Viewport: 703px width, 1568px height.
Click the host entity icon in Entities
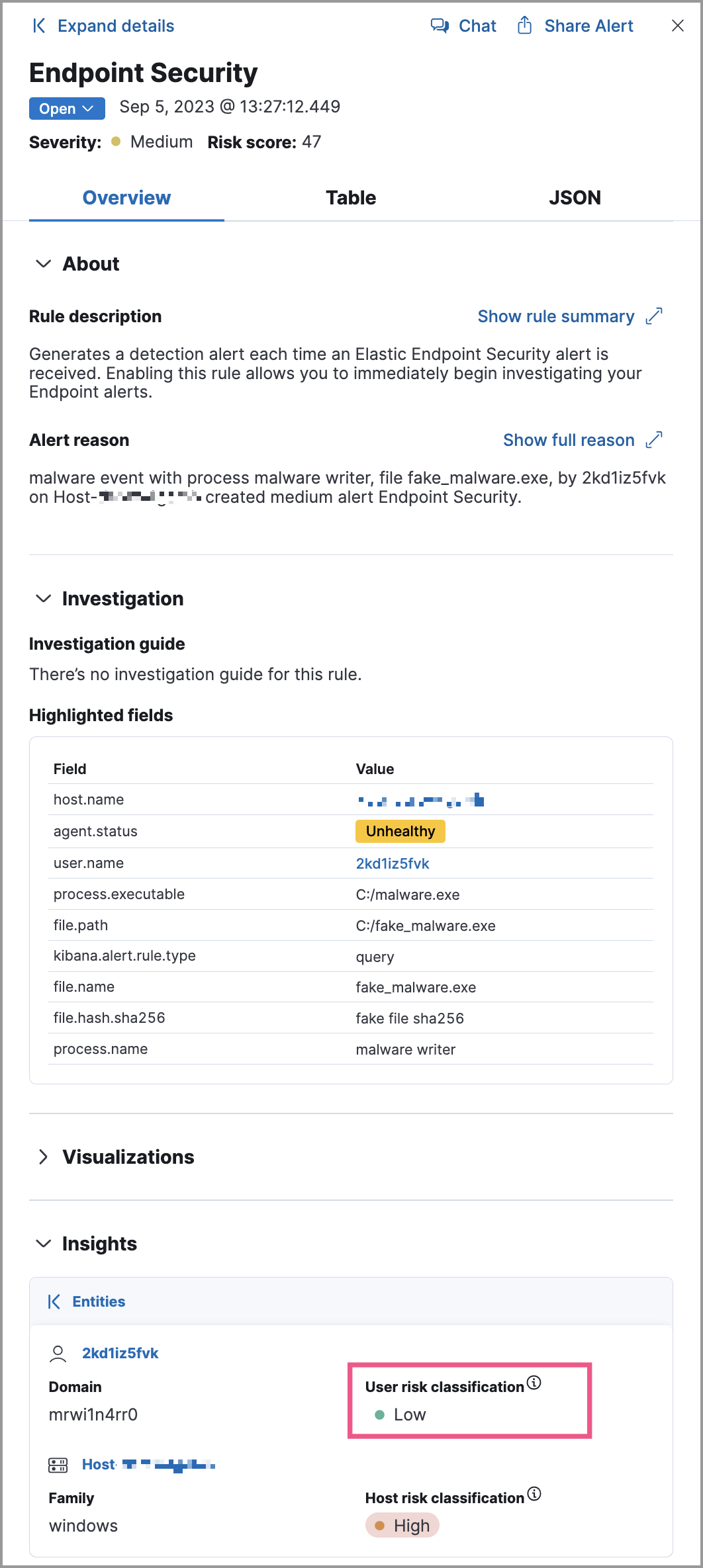[58, 1464]
